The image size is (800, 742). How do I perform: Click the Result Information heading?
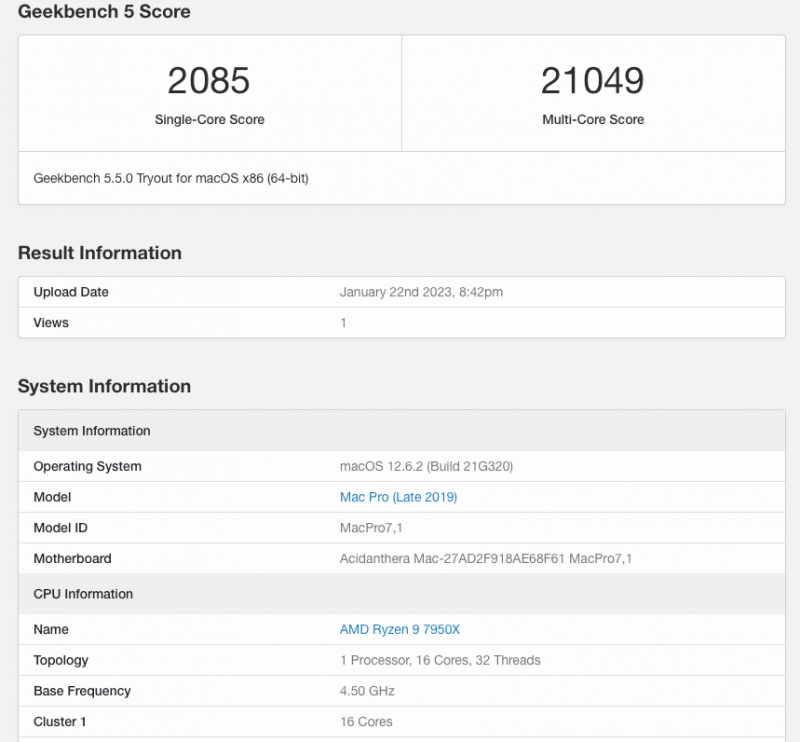click(x=100, y=253)
